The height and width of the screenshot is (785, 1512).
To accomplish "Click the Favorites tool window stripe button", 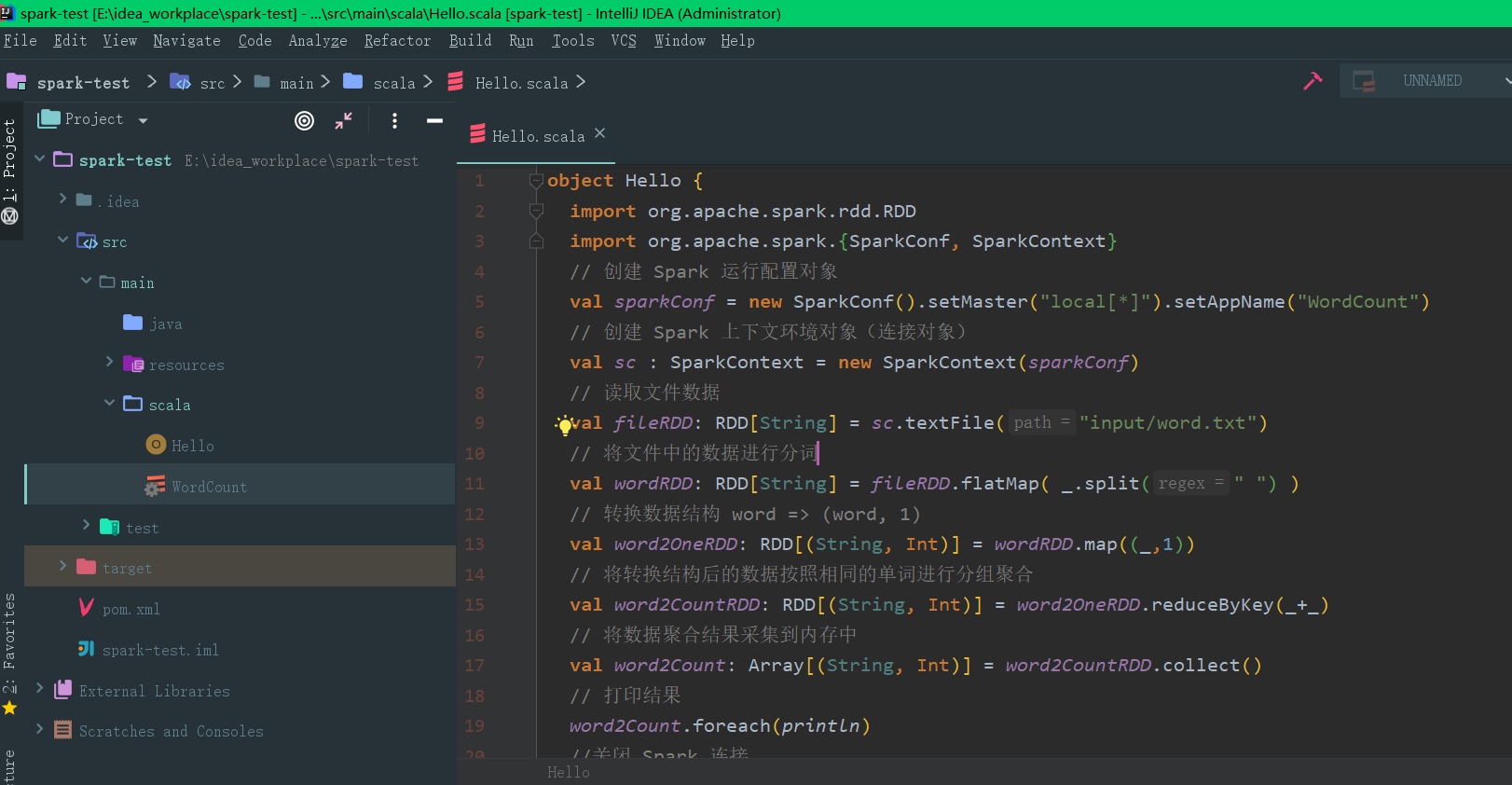I will click(x=10, y=643).
